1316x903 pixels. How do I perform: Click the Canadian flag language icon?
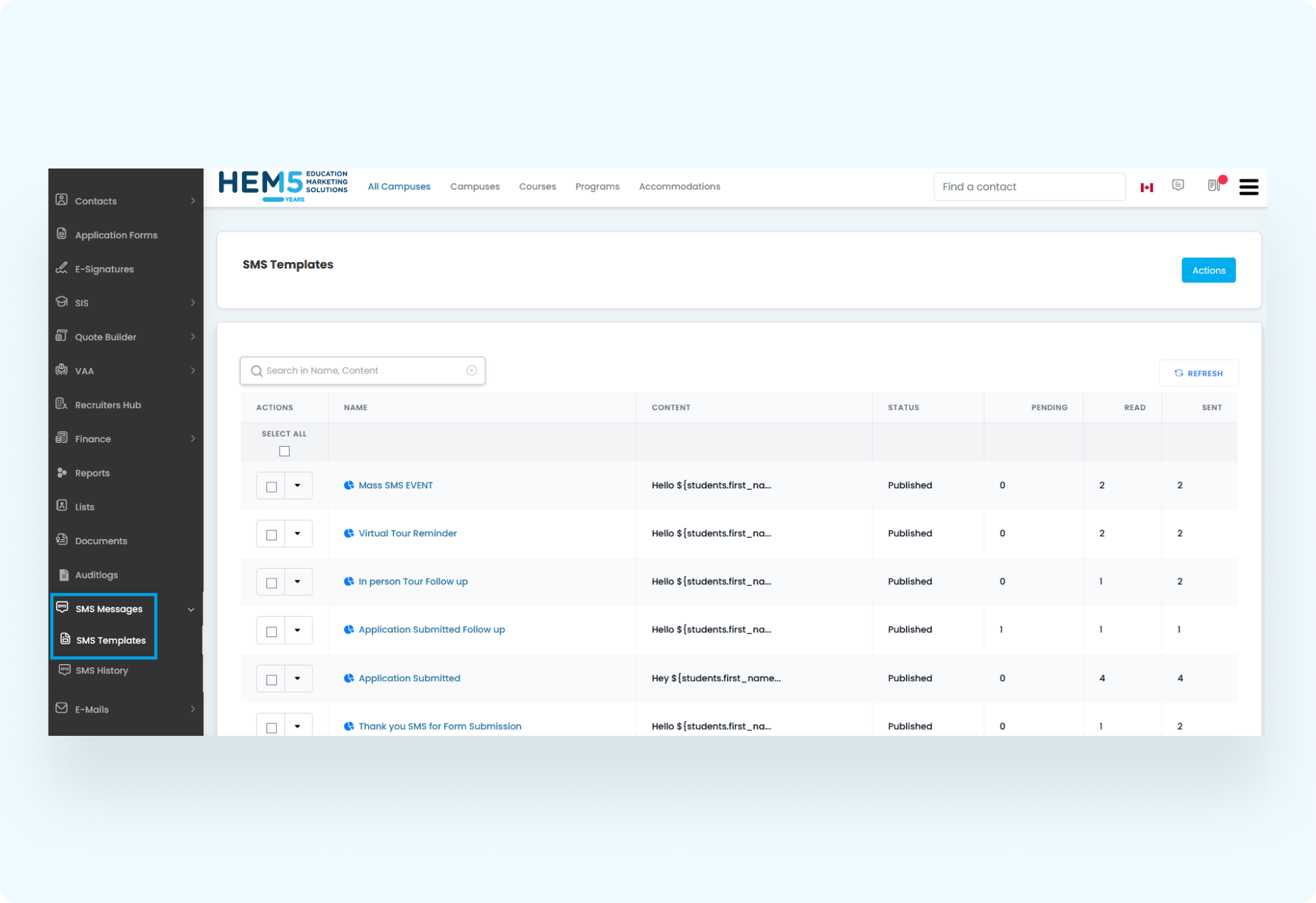[1147, 188]
